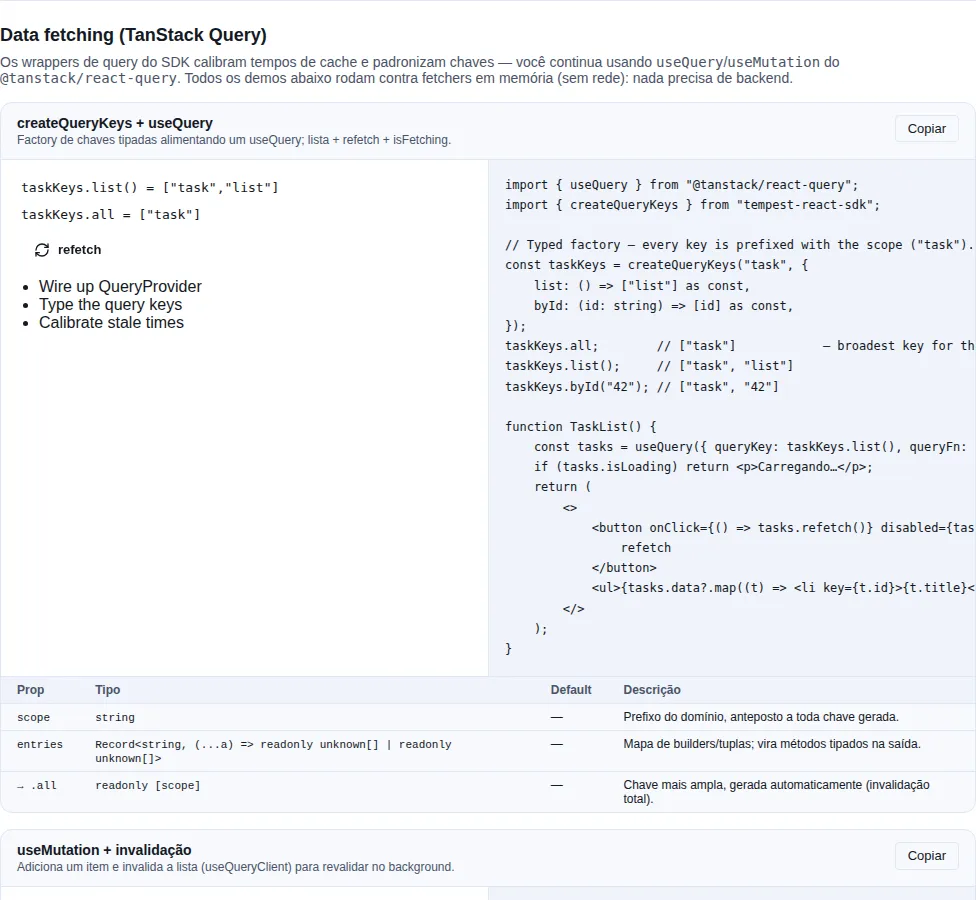
Task: Click the 'const taskKeys = createQueryKeys' code line
Action: pos(657,265)
